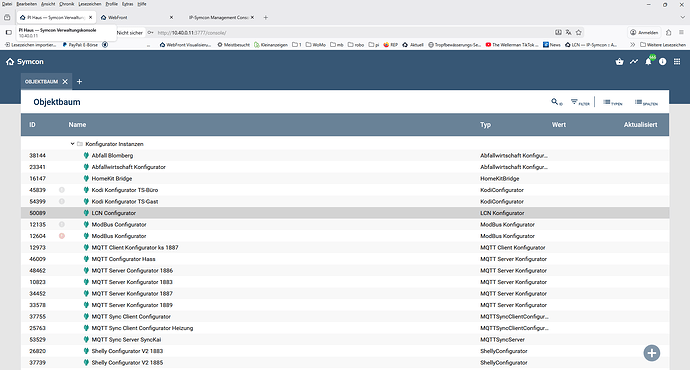
Task: Select MQTT Server Konfigurator 1883 row
Action: coord(345,282)
